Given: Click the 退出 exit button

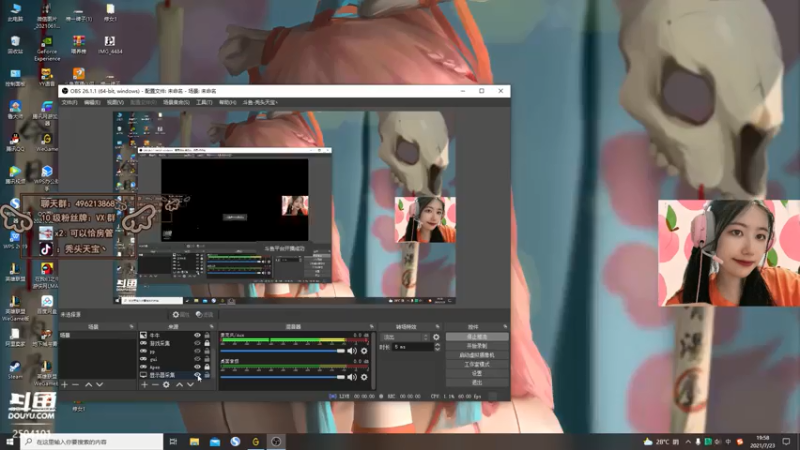Looking at the screenshot, I should (477, 383).
